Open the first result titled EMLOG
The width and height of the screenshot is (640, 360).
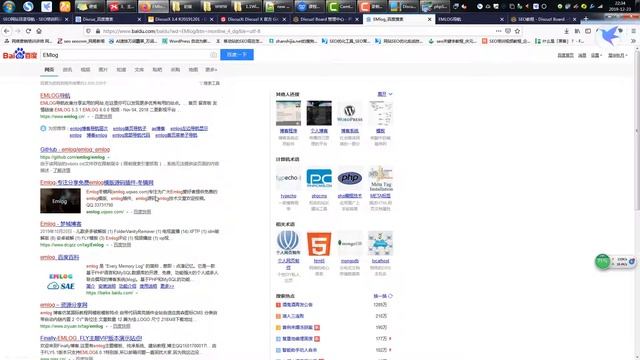(55, 96)
